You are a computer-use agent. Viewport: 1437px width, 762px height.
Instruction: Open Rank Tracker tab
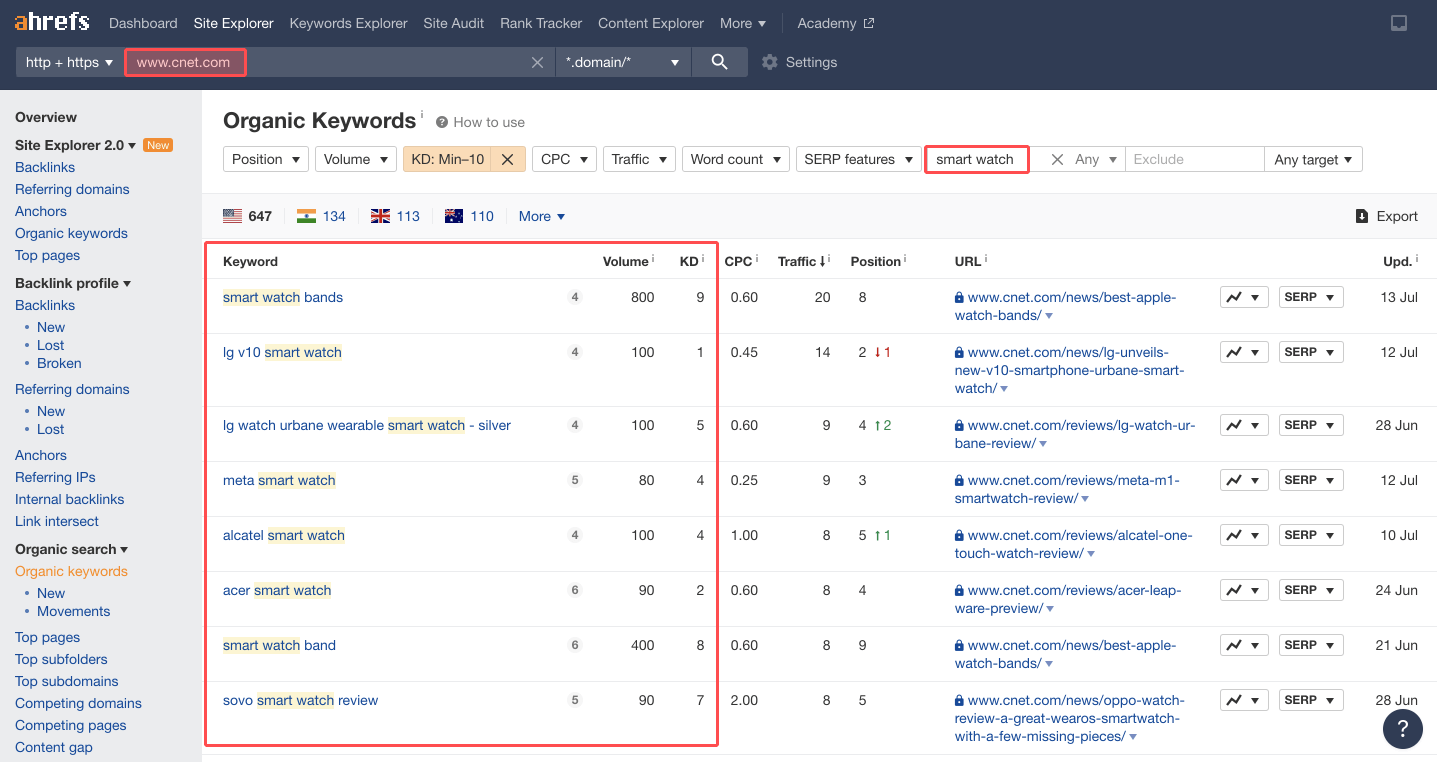tap(541, 23)
